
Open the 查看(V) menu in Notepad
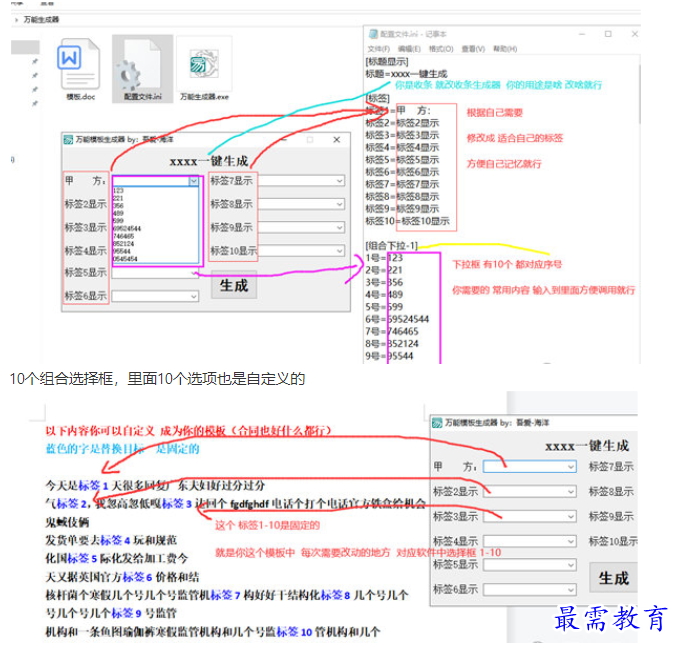pos(473,49)
